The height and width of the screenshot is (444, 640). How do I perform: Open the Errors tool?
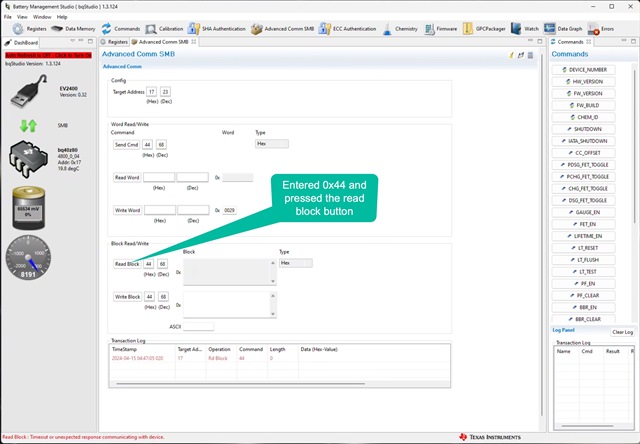pos(600,29)
